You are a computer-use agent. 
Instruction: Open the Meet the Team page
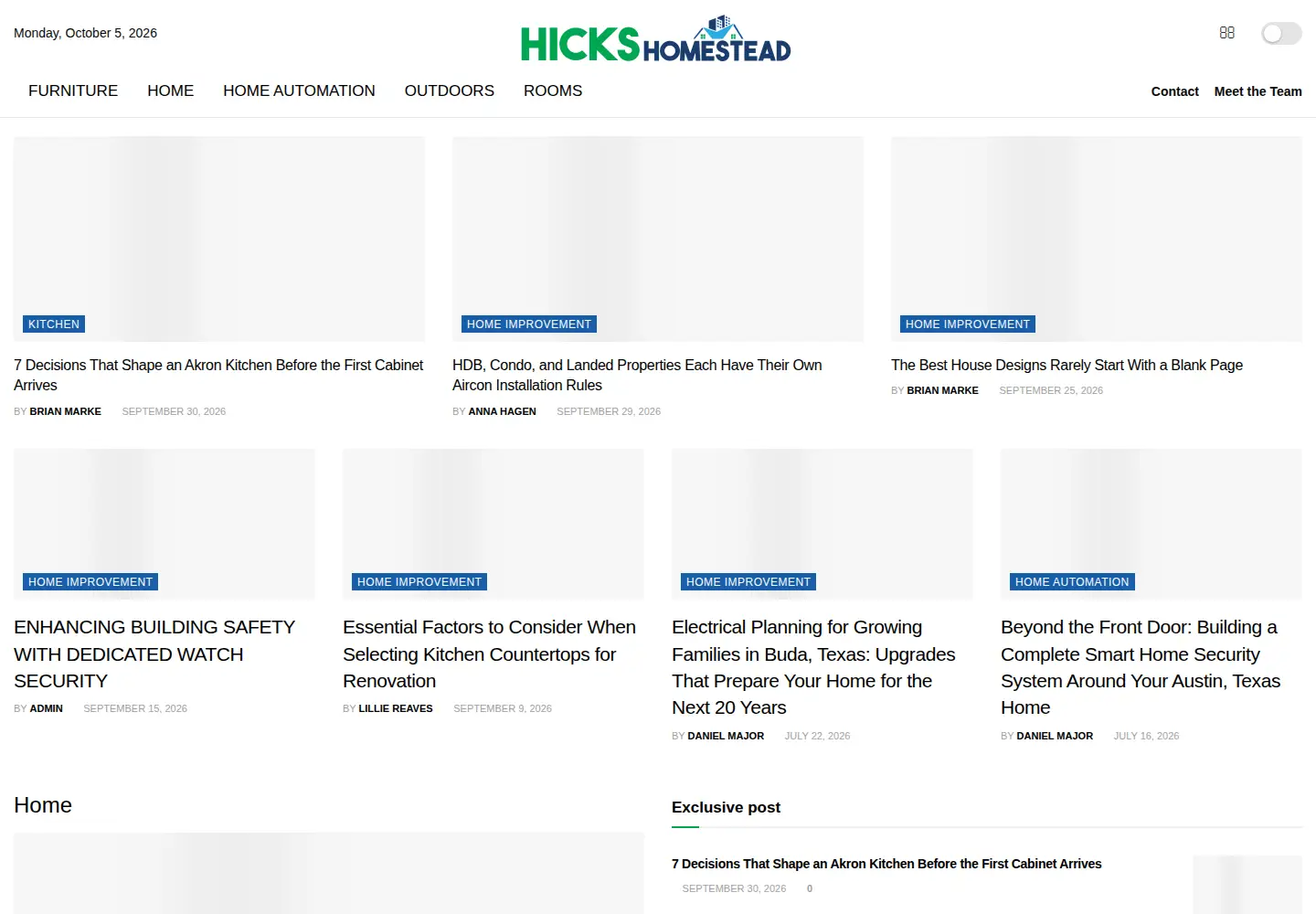1258,91
